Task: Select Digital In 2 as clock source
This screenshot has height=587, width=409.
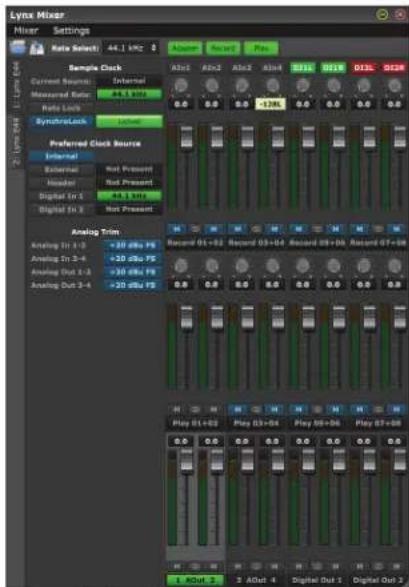Action: 61,209
